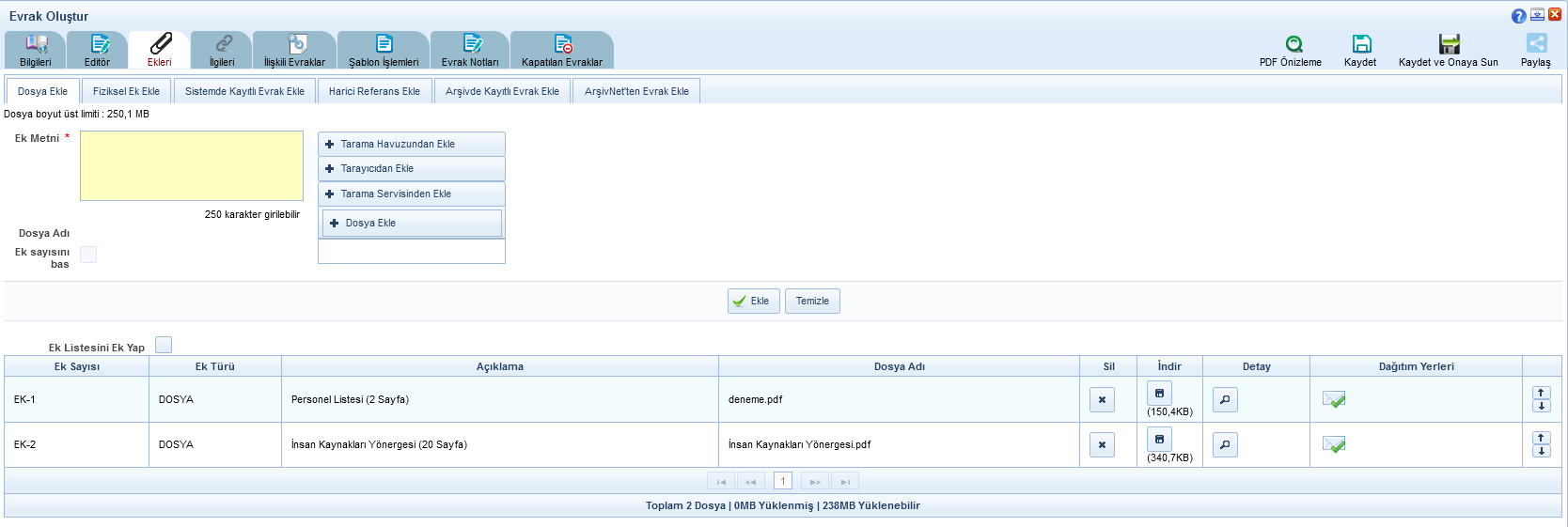Click inside the yellow Ek Metni text area
Image resolution: width=1568 pixels, height=527 pixels.
pyautogui.click(x=192, y=165)
